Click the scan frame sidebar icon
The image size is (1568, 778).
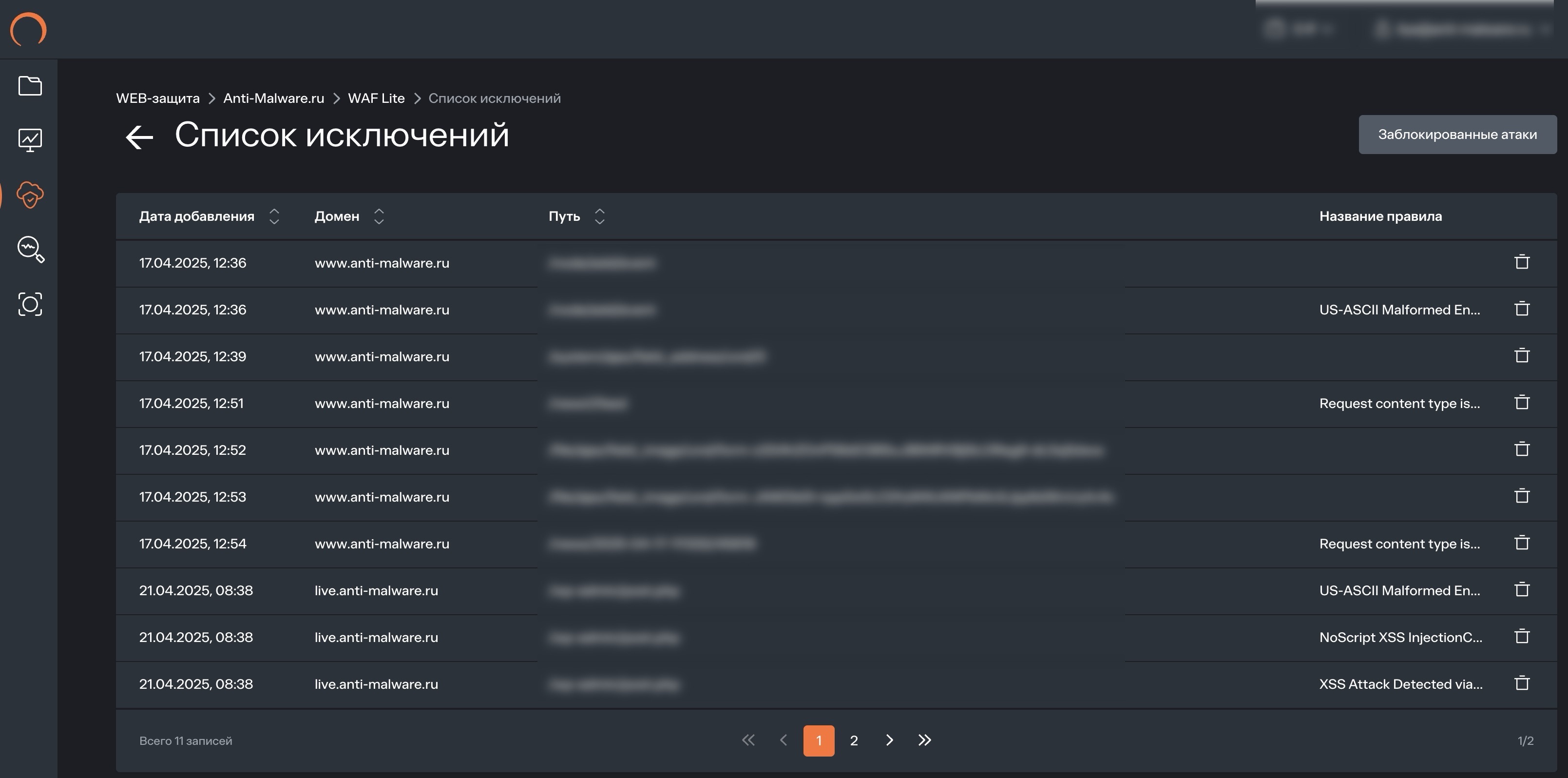click(30, 304)
